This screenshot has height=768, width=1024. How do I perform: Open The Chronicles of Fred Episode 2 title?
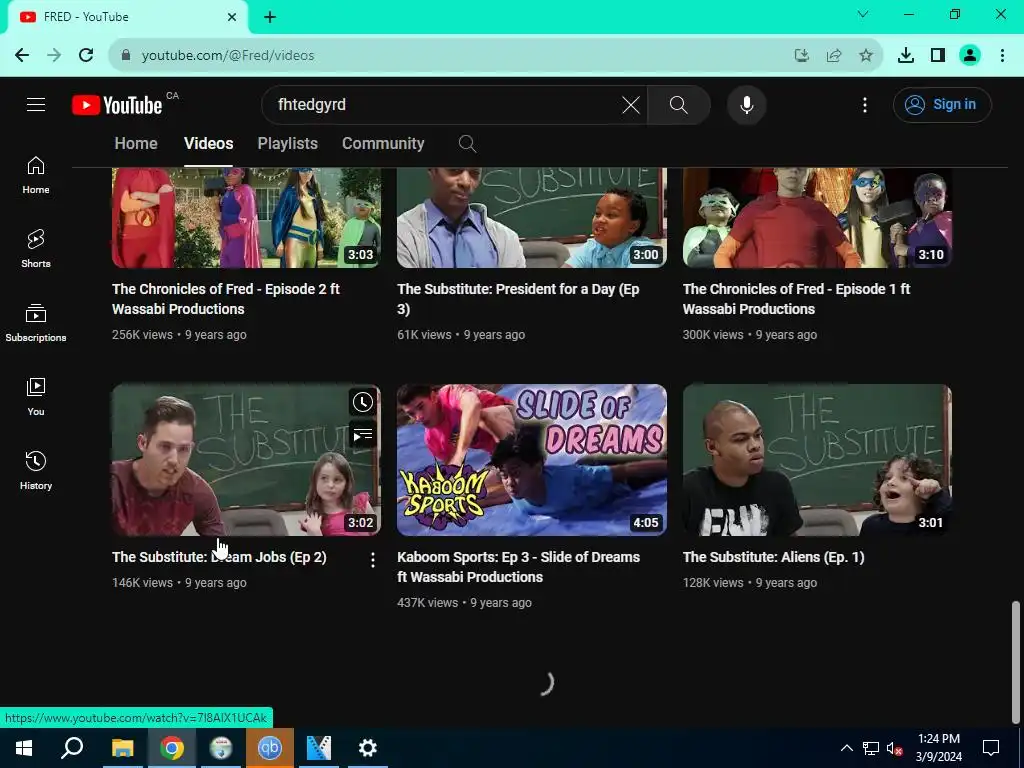click(x=226, y=299)
